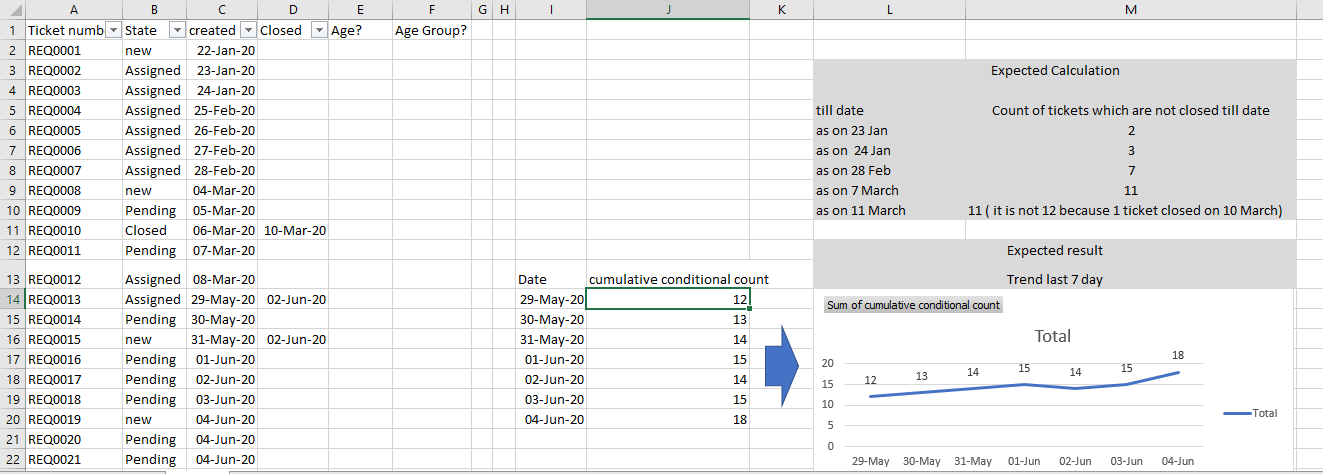The height and width of the screenshot is (474, 1323).
Task: Open the created column filter dropdown
Action: tap(248, 30)
